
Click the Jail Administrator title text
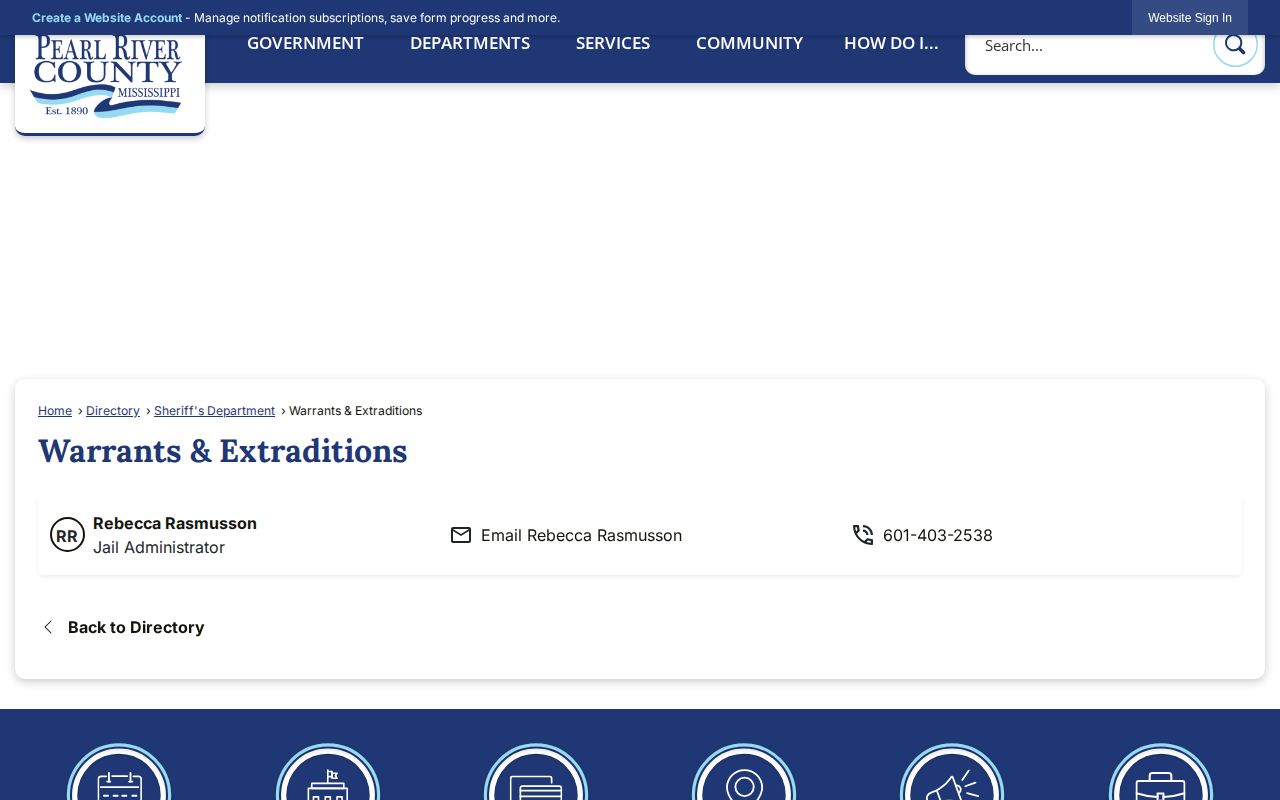click(x=159, y=547)
